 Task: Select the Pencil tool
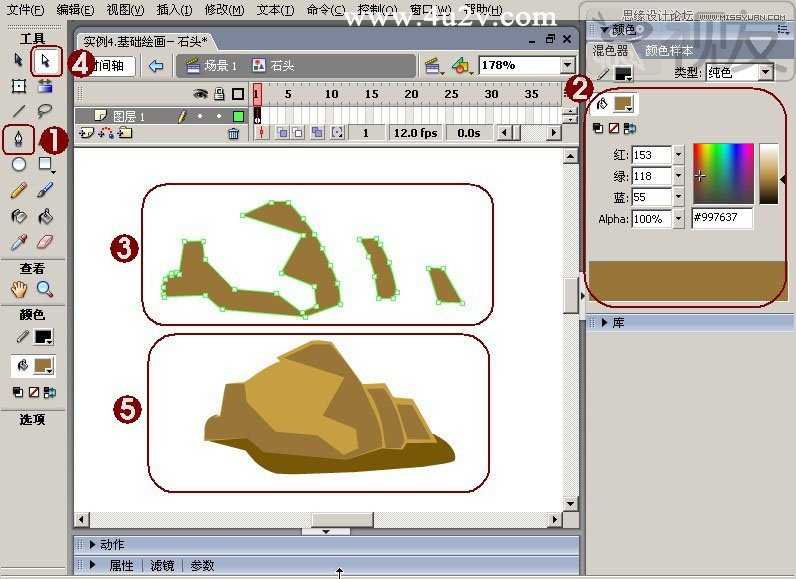(x=19, y=190)
